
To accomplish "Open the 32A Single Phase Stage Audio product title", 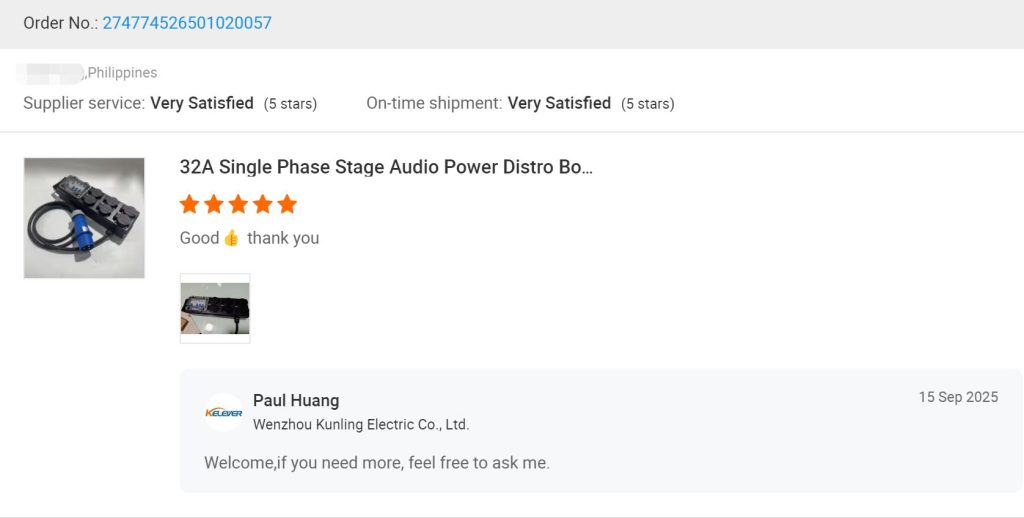I will pos(386,167).
